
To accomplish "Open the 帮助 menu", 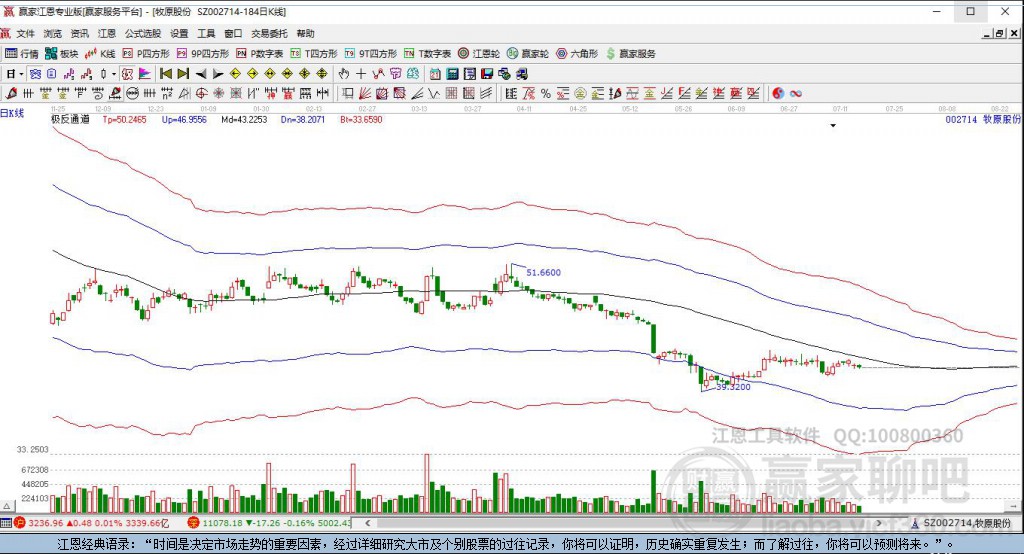I will click(305, 33).
